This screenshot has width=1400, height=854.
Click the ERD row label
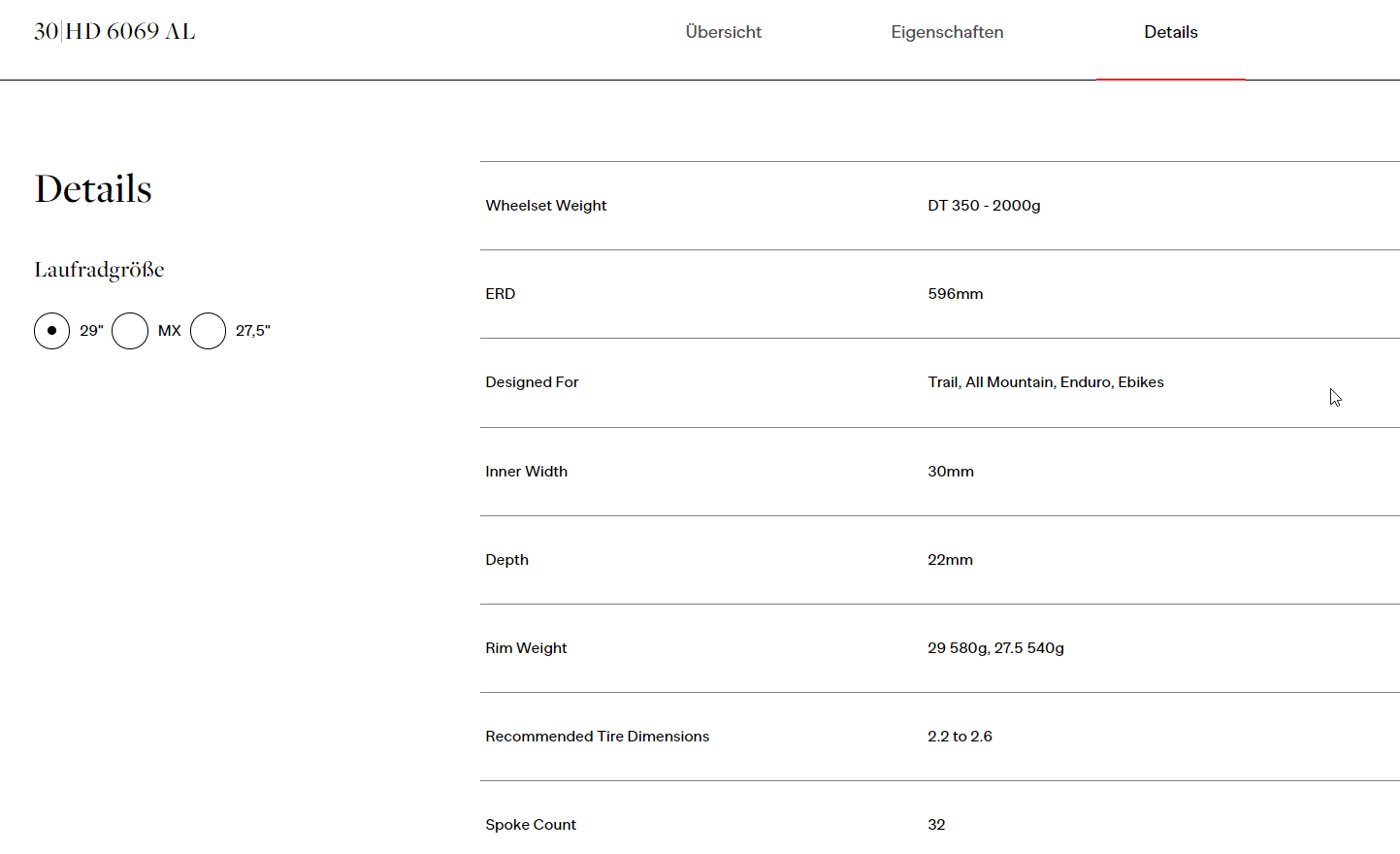click(x=500, y=294)
